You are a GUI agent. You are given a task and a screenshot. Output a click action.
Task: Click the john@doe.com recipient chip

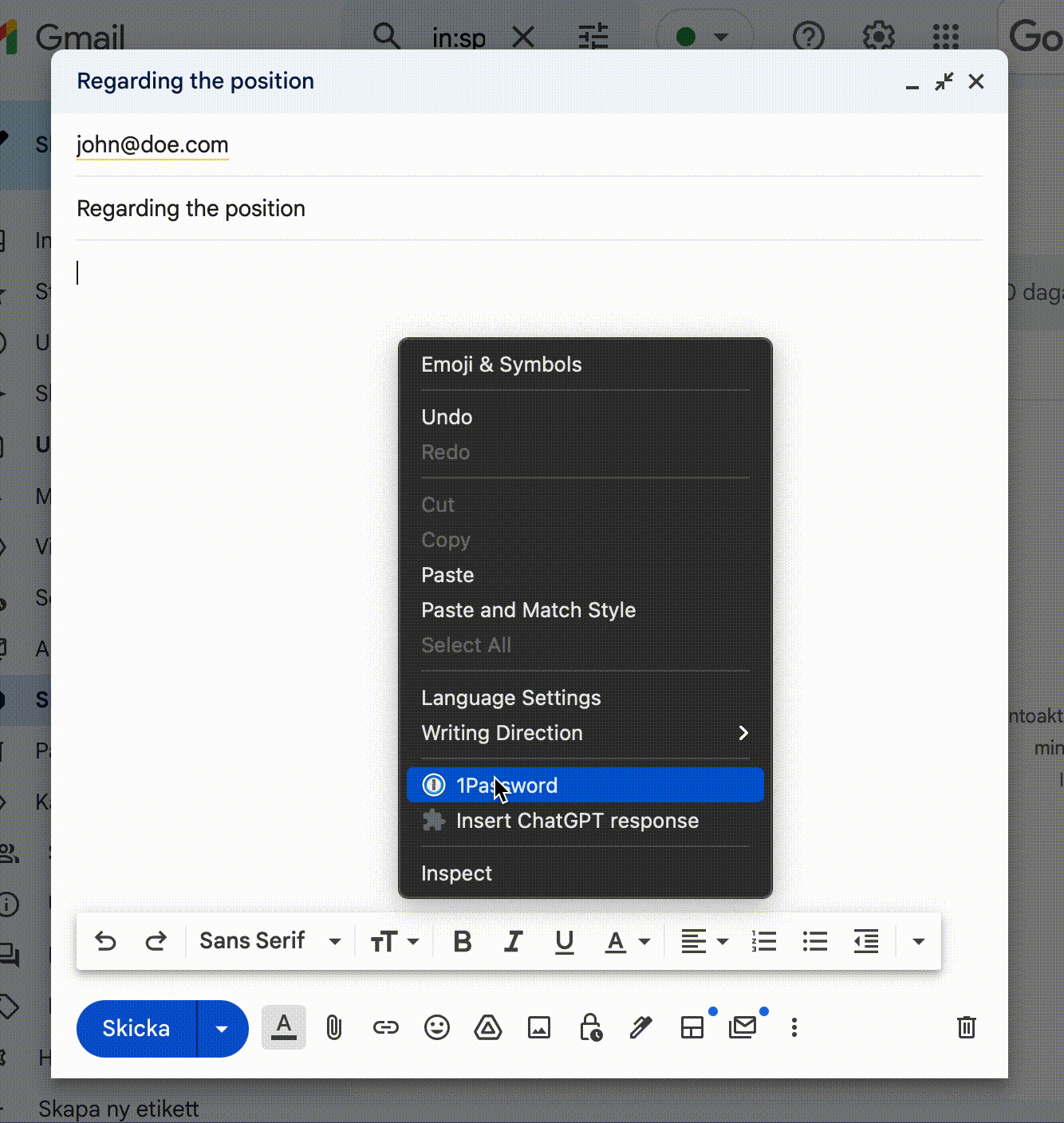pos(152,144)
